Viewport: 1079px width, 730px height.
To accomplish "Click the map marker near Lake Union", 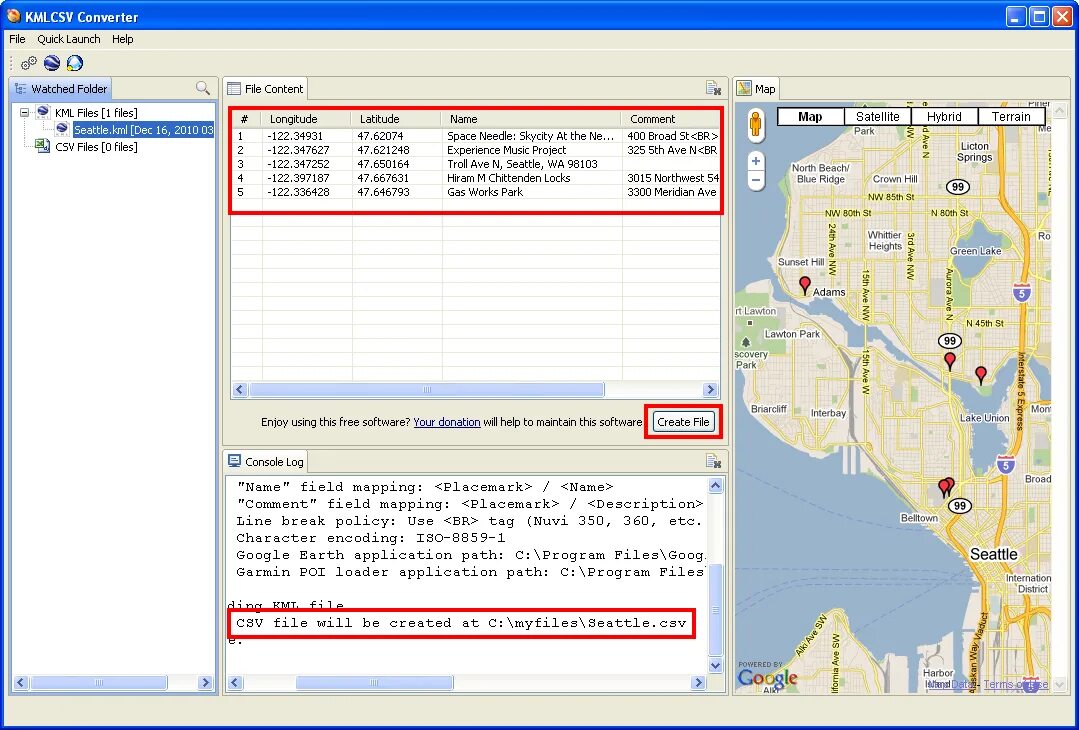I will tap(981, 375).
